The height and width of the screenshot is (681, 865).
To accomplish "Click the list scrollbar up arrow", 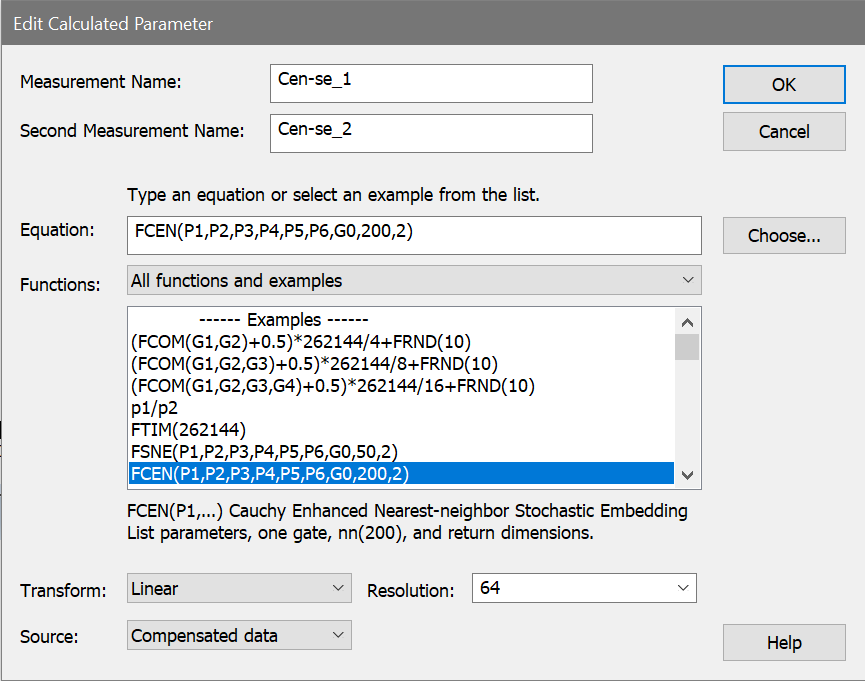I will point(687,322).
